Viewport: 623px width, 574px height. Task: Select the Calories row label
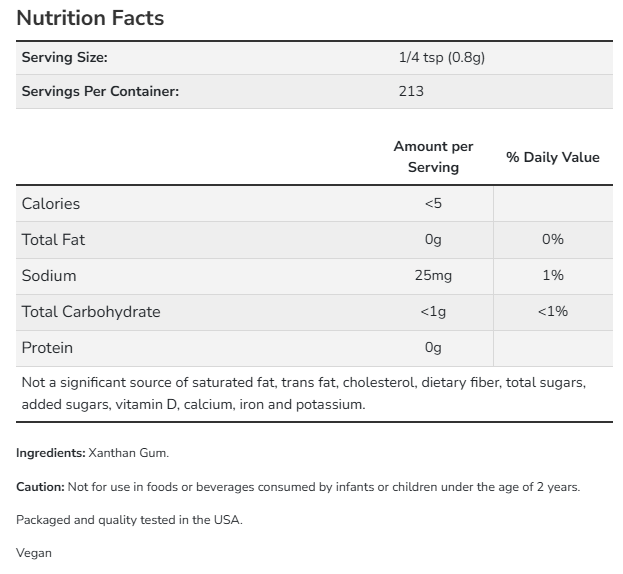point(51,203)
